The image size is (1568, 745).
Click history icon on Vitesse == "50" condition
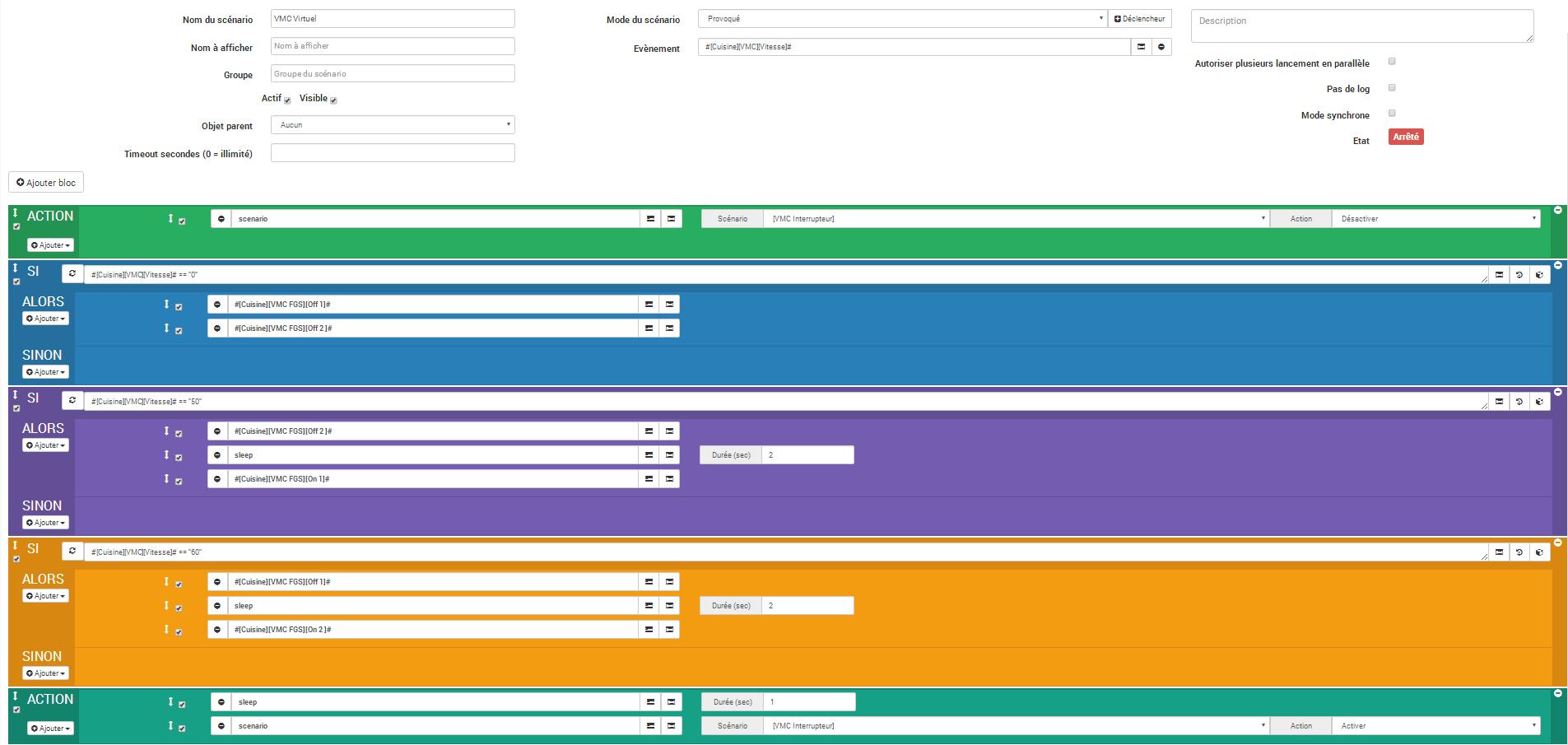pos(1519,402)
